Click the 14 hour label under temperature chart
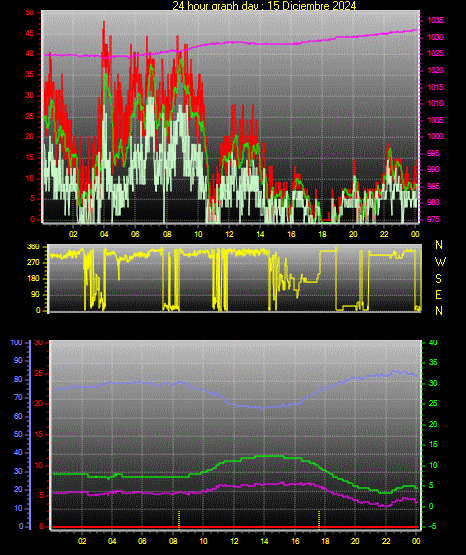Viewport: 466px width, 555px height. [x=264, y=541]
